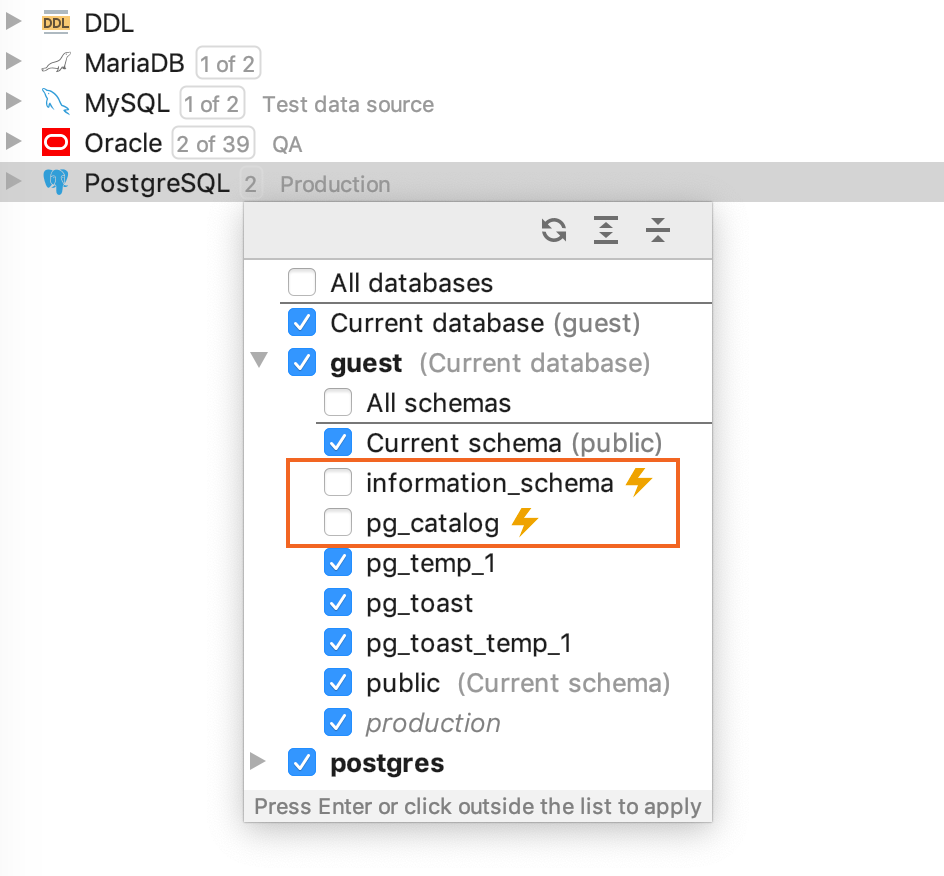Click the DDL data source icon
Image resolution: width=944 pixels, height=876 pixels.
tap(57, 21)
